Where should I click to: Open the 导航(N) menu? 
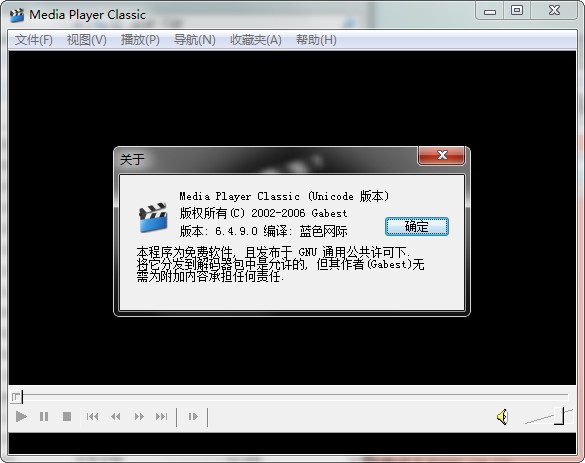195,40
